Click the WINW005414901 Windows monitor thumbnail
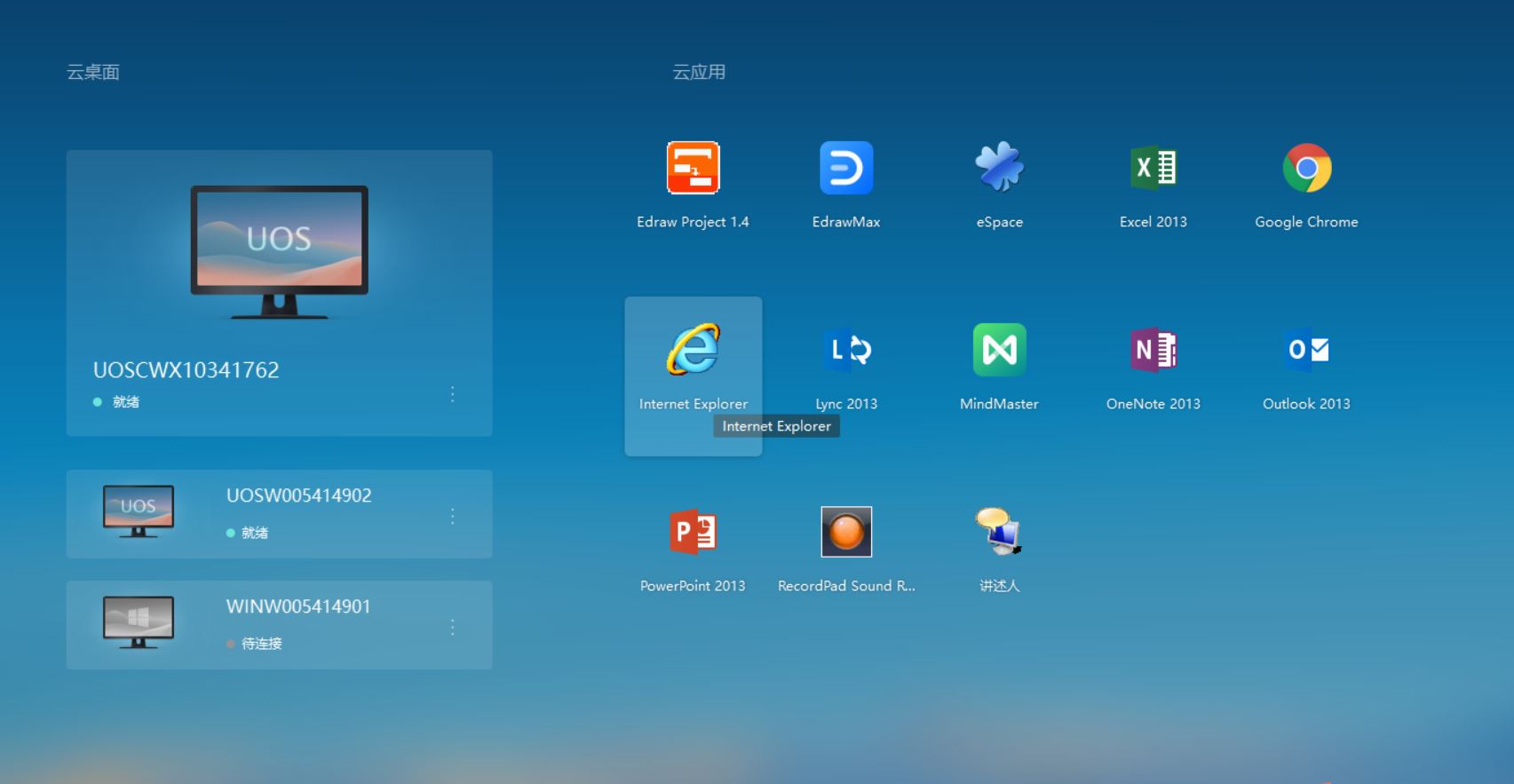 click(139, 622)
